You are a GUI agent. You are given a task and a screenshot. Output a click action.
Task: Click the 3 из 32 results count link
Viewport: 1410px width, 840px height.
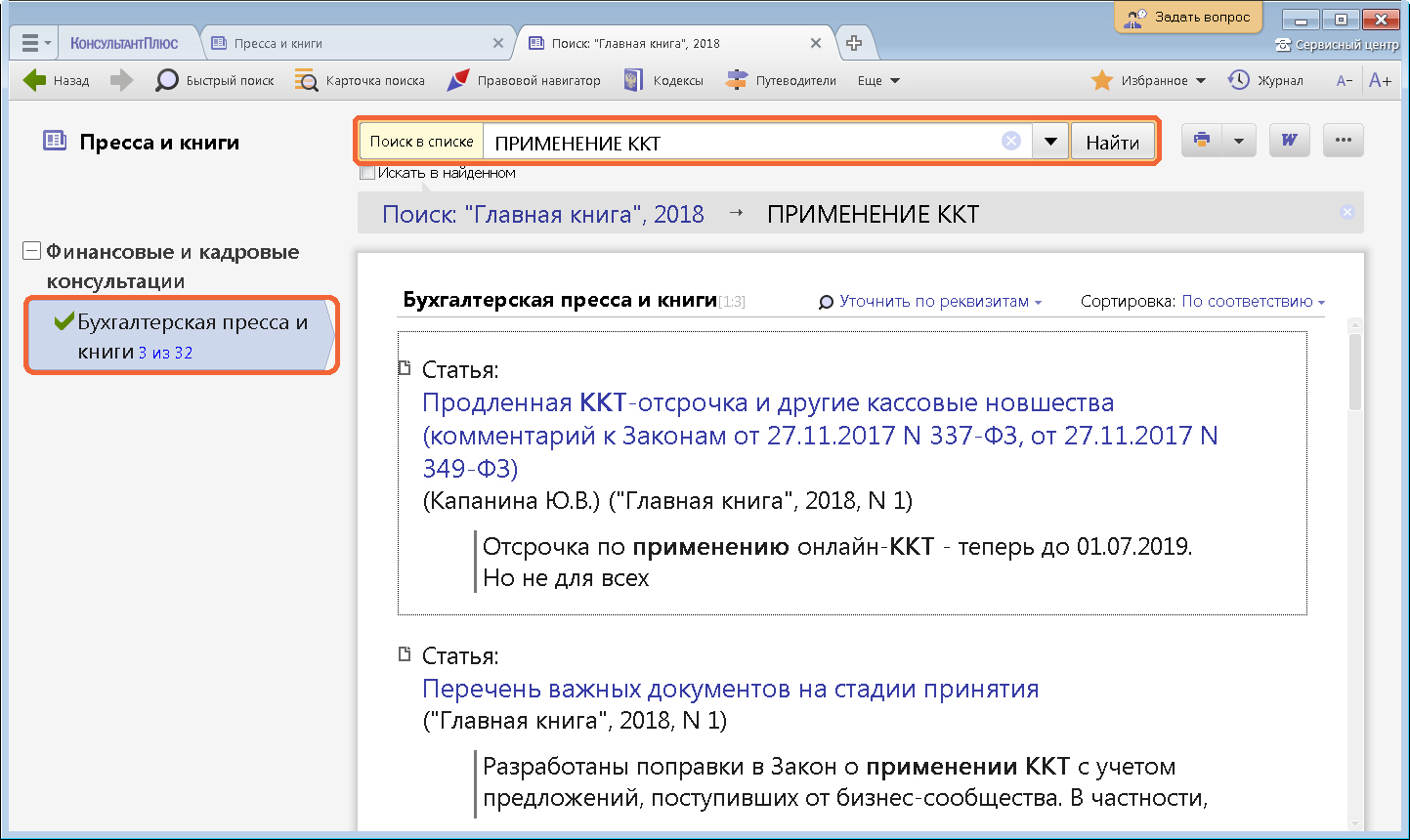[x=165, y=353]
